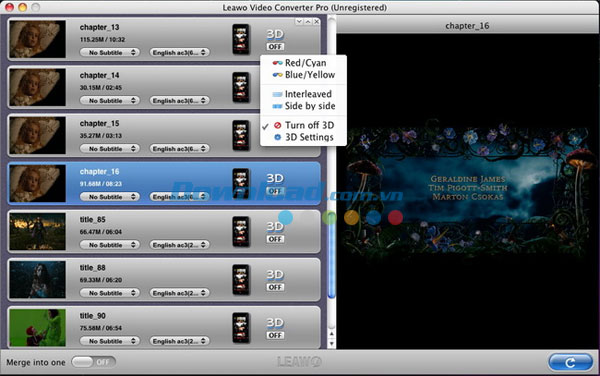Click the blue scrollbar thumb of the file list
Screen dimensions: 600x376
pyautogui.click(x=332, y=256)
